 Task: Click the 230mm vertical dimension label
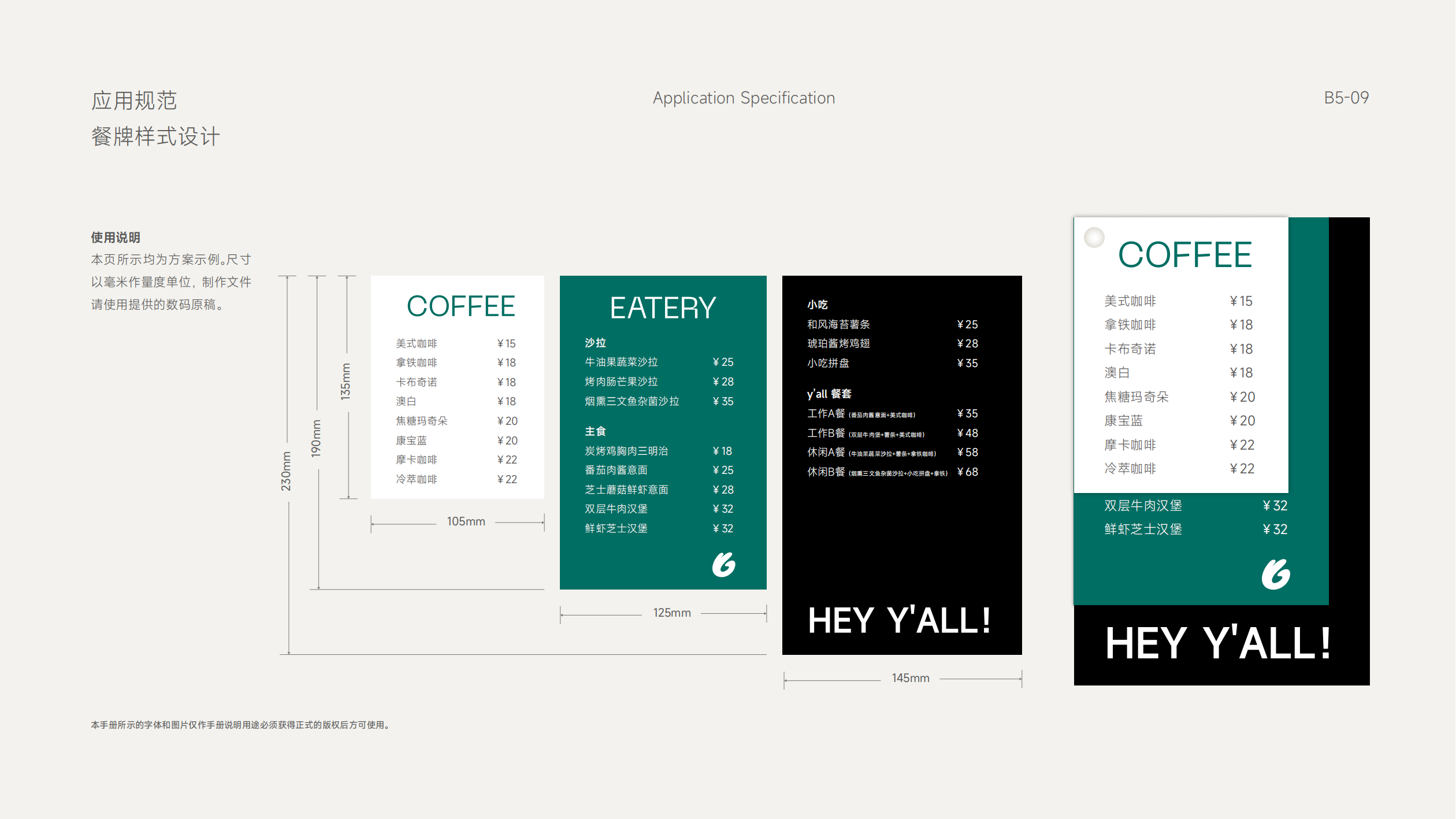[286, 472]
